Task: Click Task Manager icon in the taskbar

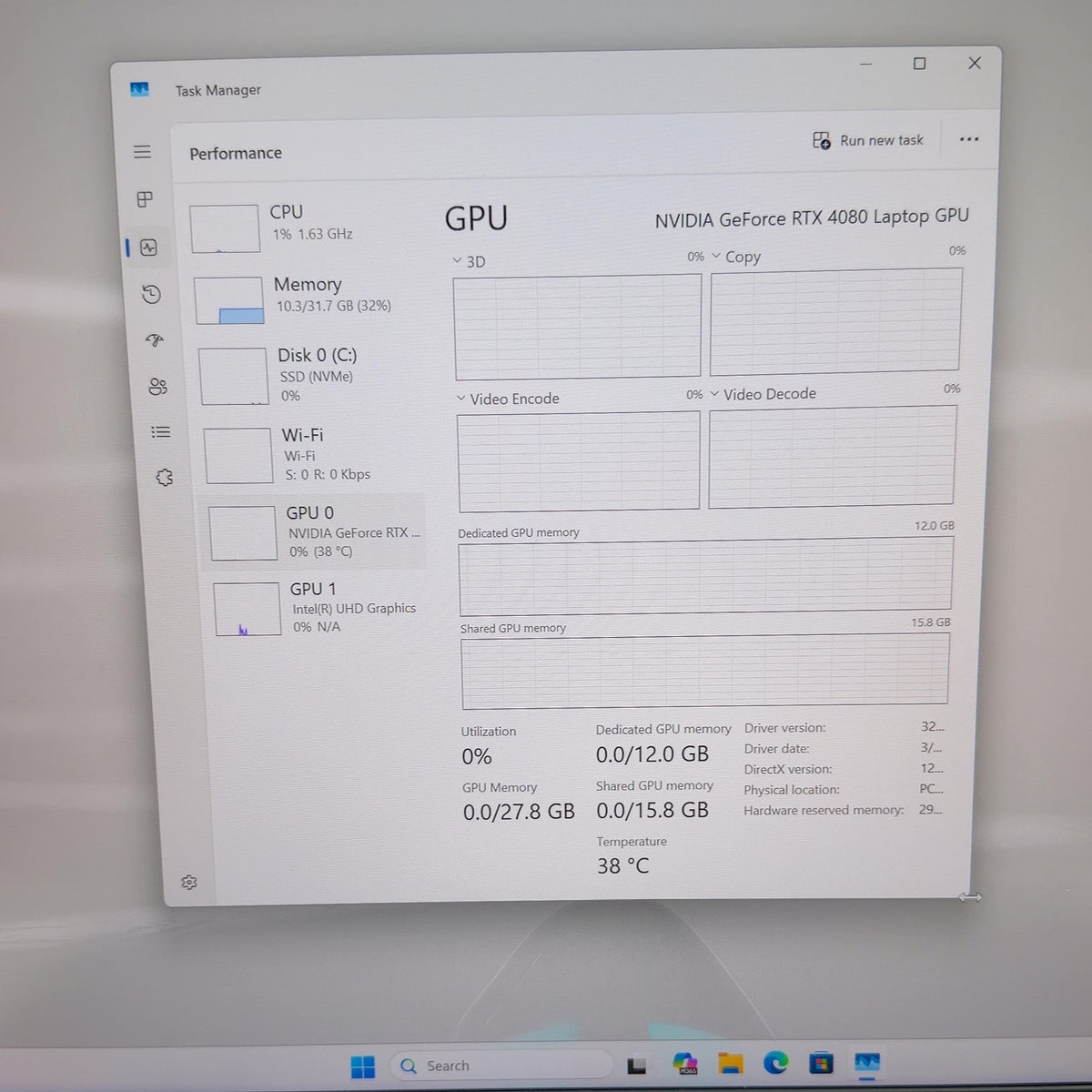Action: (867, 1062)
